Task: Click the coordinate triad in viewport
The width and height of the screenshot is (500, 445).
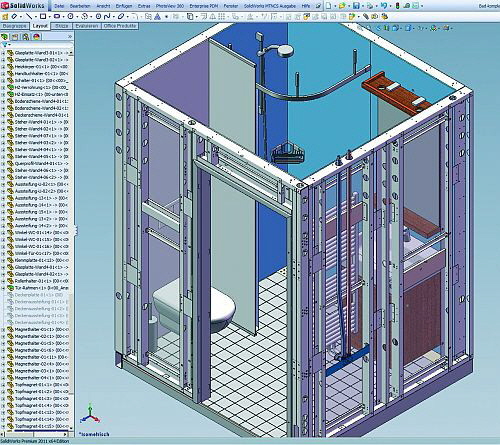Action: point(90,415)
